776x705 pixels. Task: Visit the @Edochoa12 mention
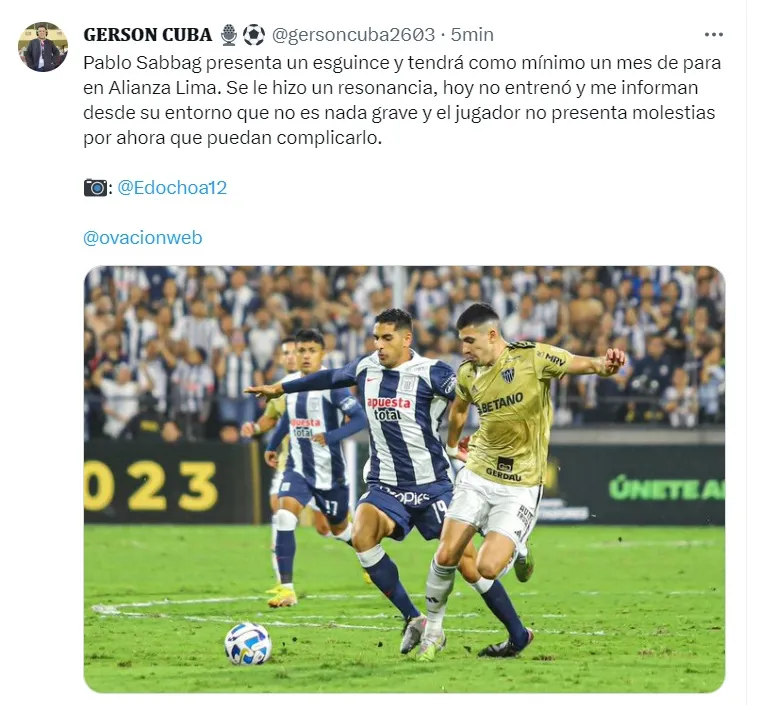pos(172,188)
